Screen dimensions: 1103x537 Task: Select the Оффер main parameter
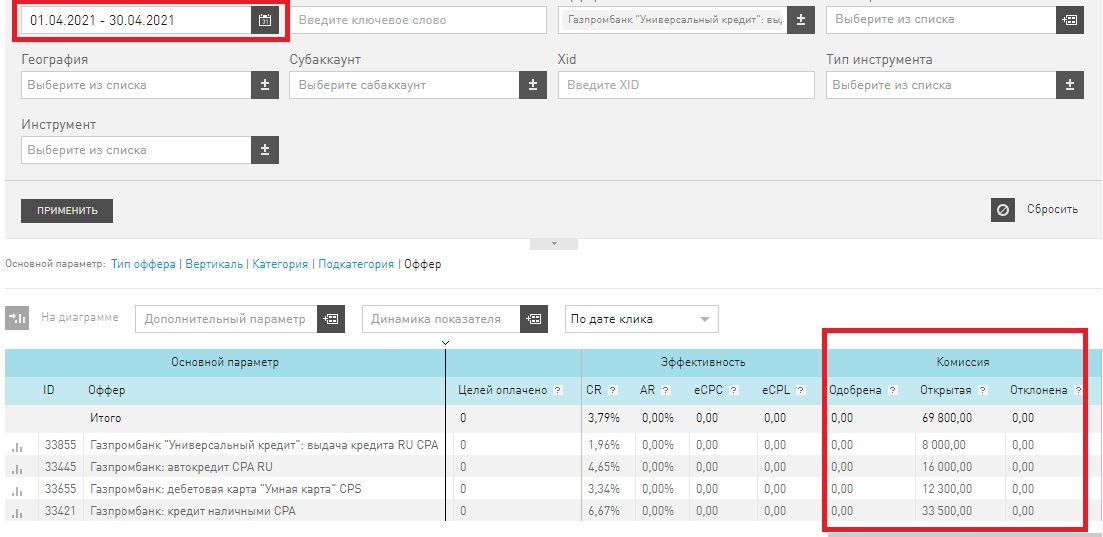[423, 264]
